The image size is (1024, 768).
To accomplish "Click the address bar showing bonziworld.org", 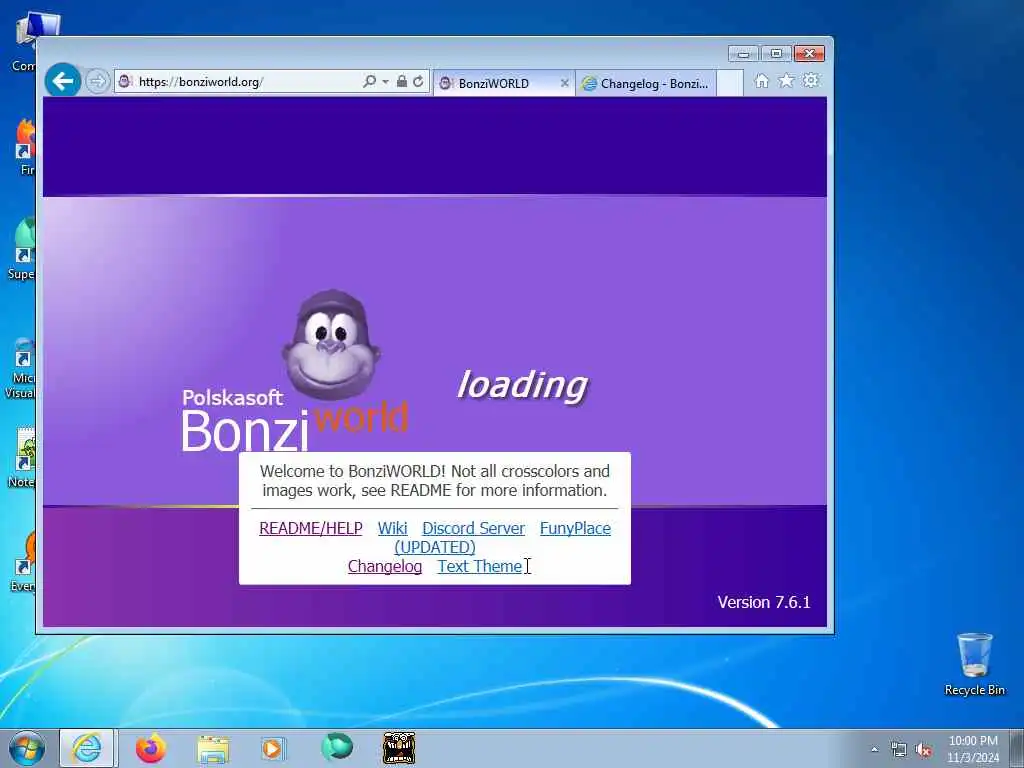I will 238,82.
